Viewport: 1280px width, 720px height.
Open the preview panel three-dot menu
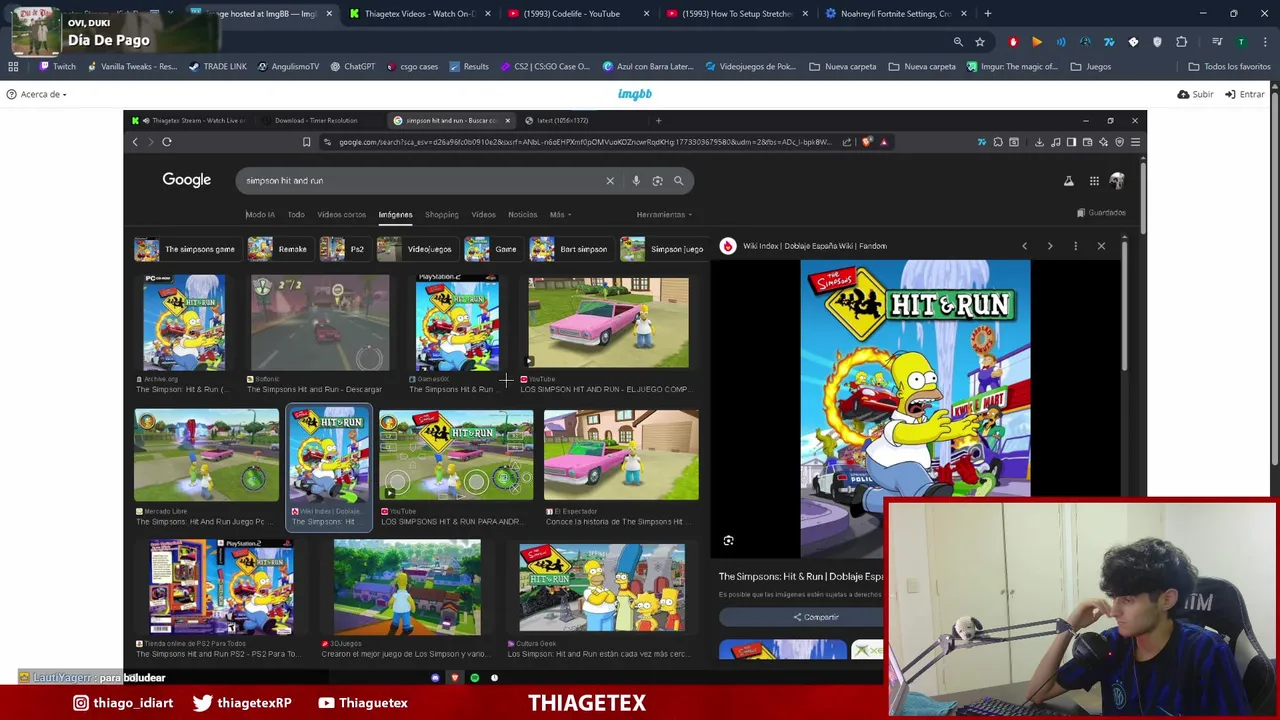(1075, 246)
